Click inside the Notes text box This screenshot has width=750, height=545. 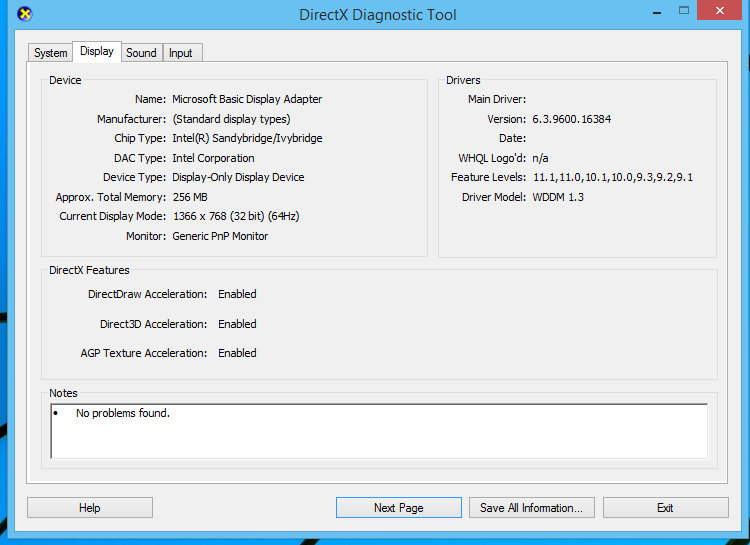tap(379, 431)
